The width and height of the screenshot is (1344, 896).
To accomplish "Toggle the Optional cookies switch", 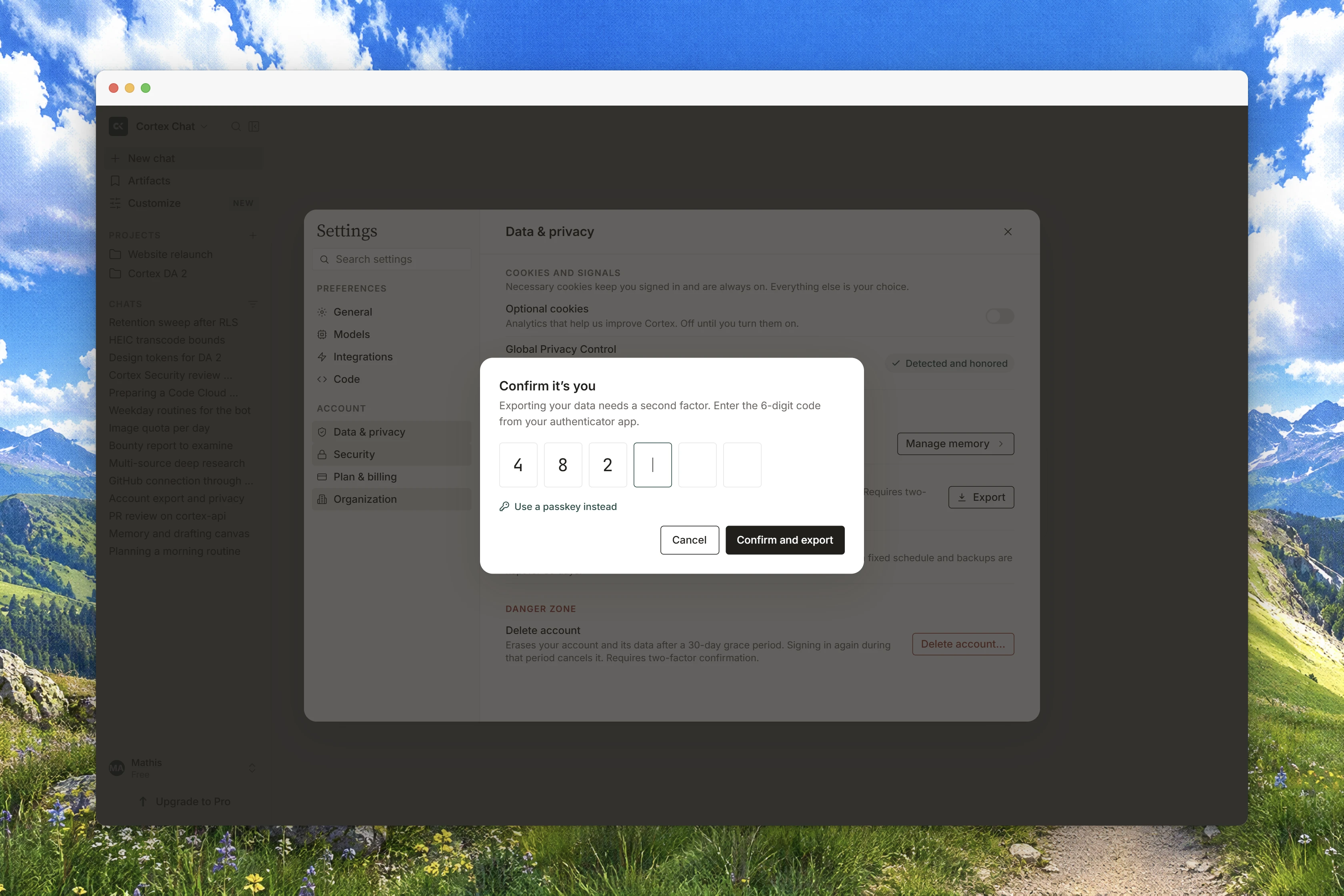I will coord(1000,316).
